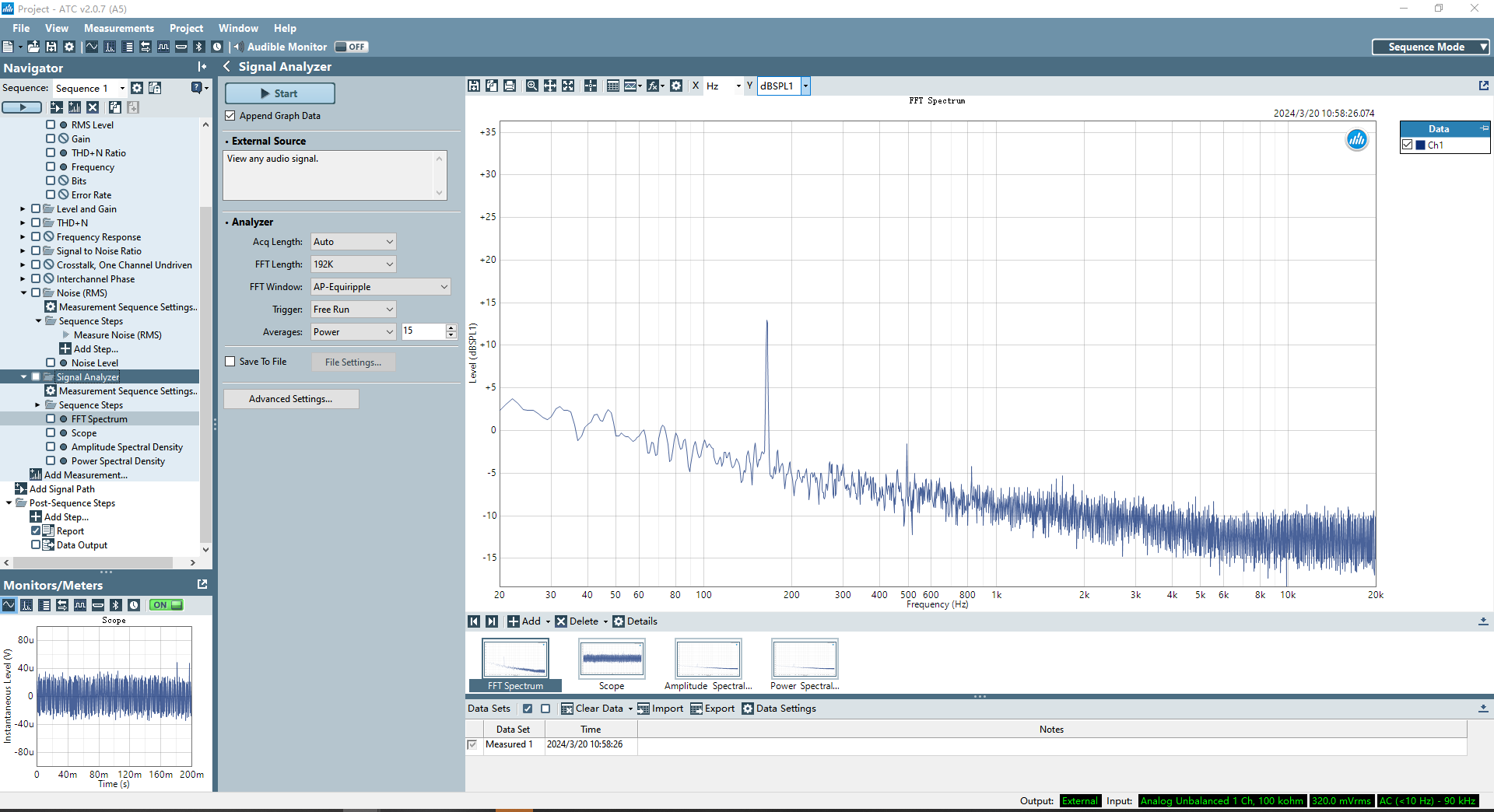Open the Project menu

point(187,28)
